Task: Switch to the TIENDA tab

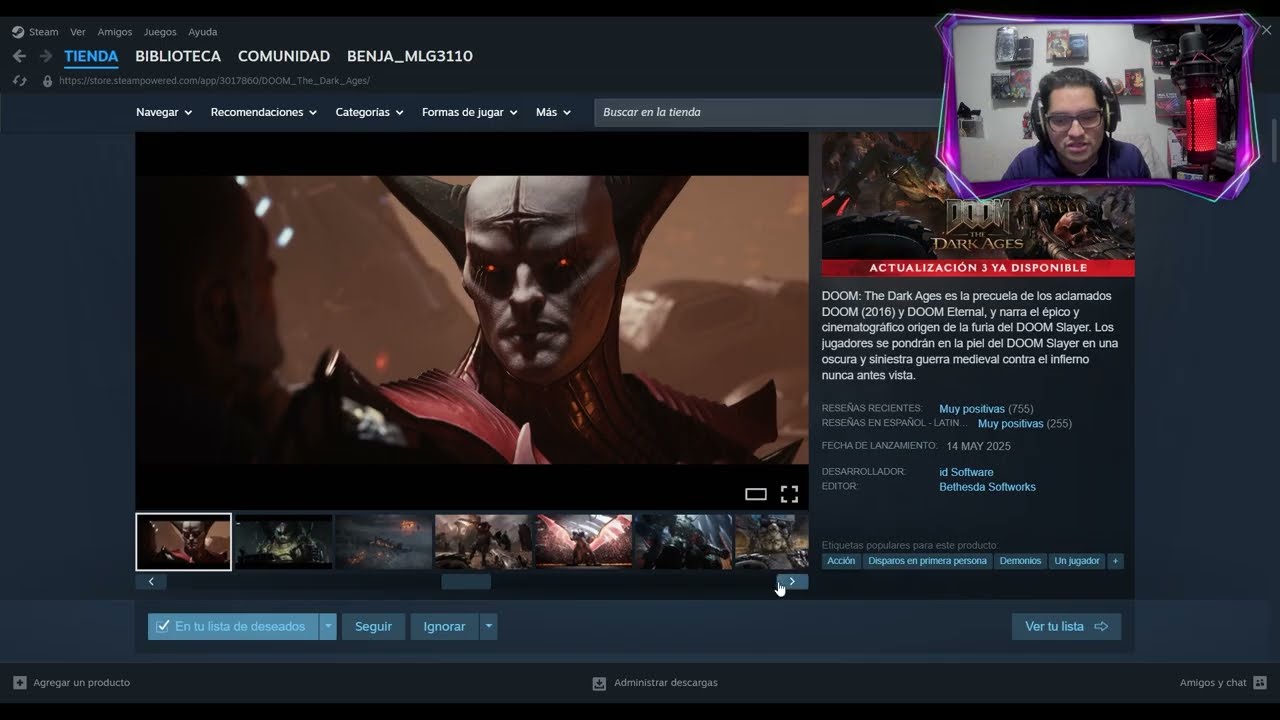Action: [91, 56]
